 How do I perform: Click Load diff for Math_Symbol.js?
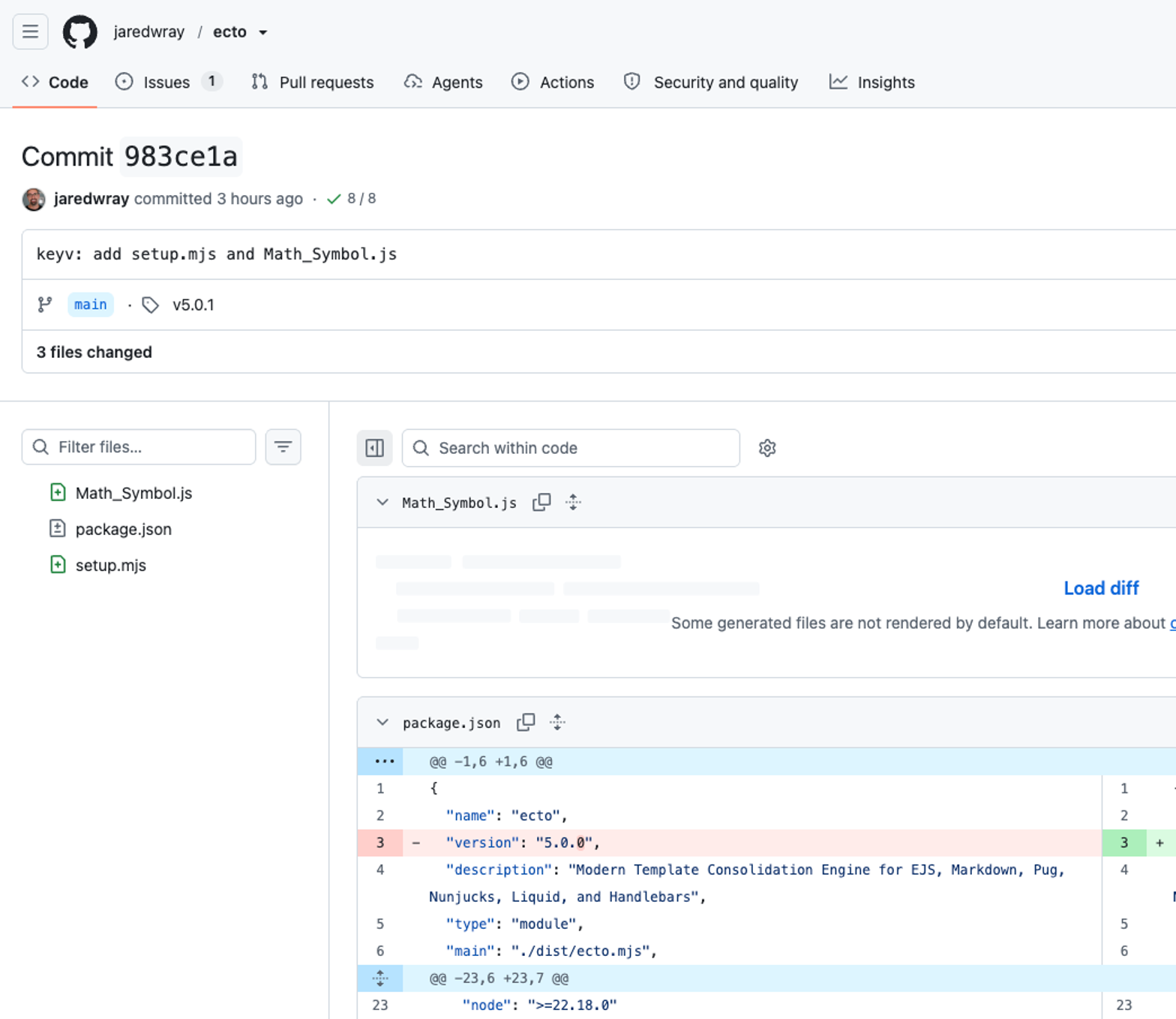click(x=1101, y=588)
